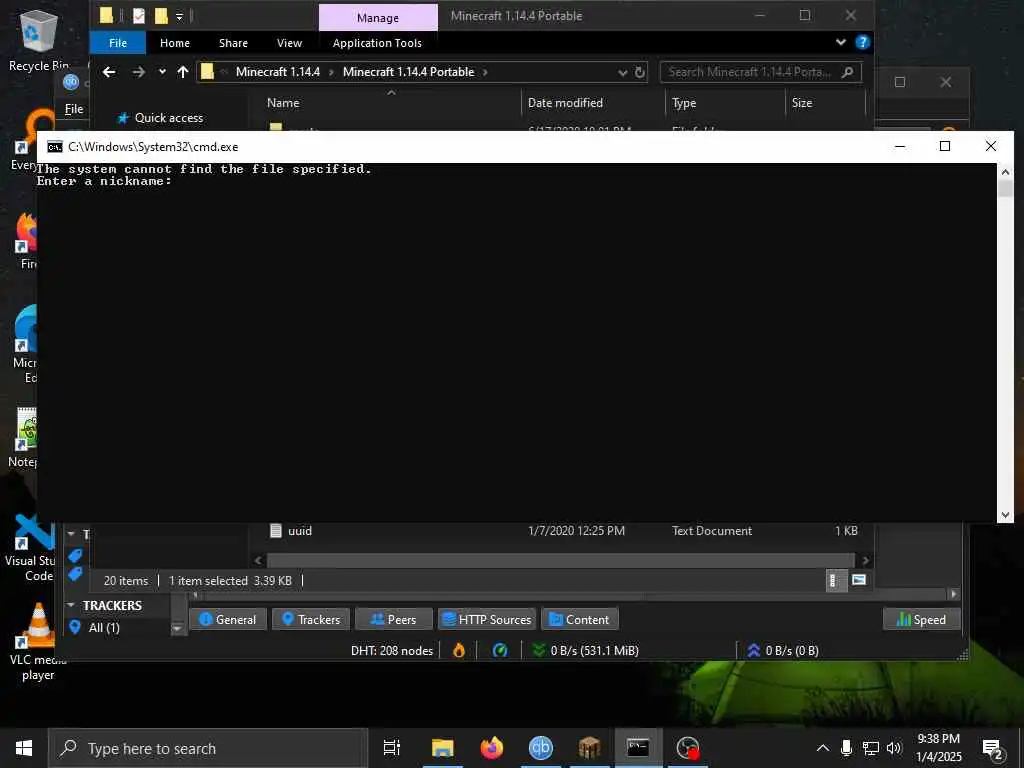Click the Properties icon in Explorer's quick access toolbar
Image resolution: width=1024 pixels, height=768 pixels.
click(x=138, y=16)
